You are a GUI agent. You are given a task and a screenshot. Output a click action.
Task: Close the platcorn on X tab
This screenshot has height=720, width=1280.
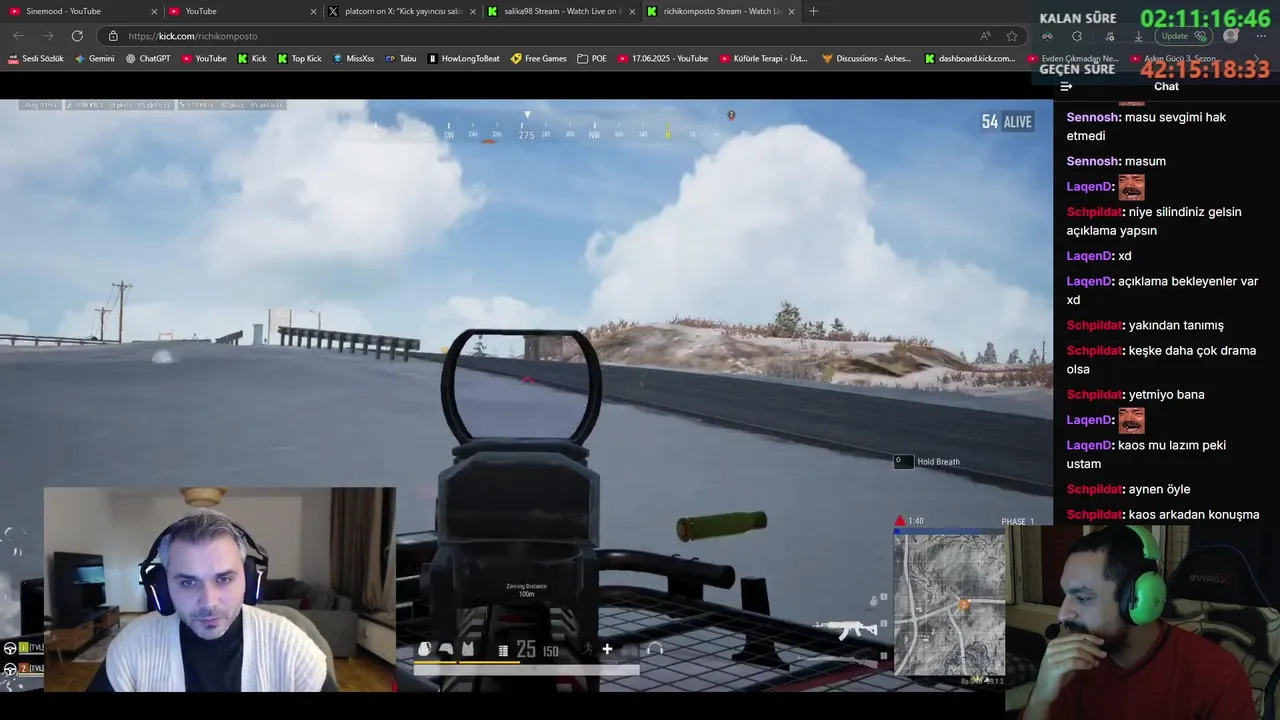click(x=472, y=11)
